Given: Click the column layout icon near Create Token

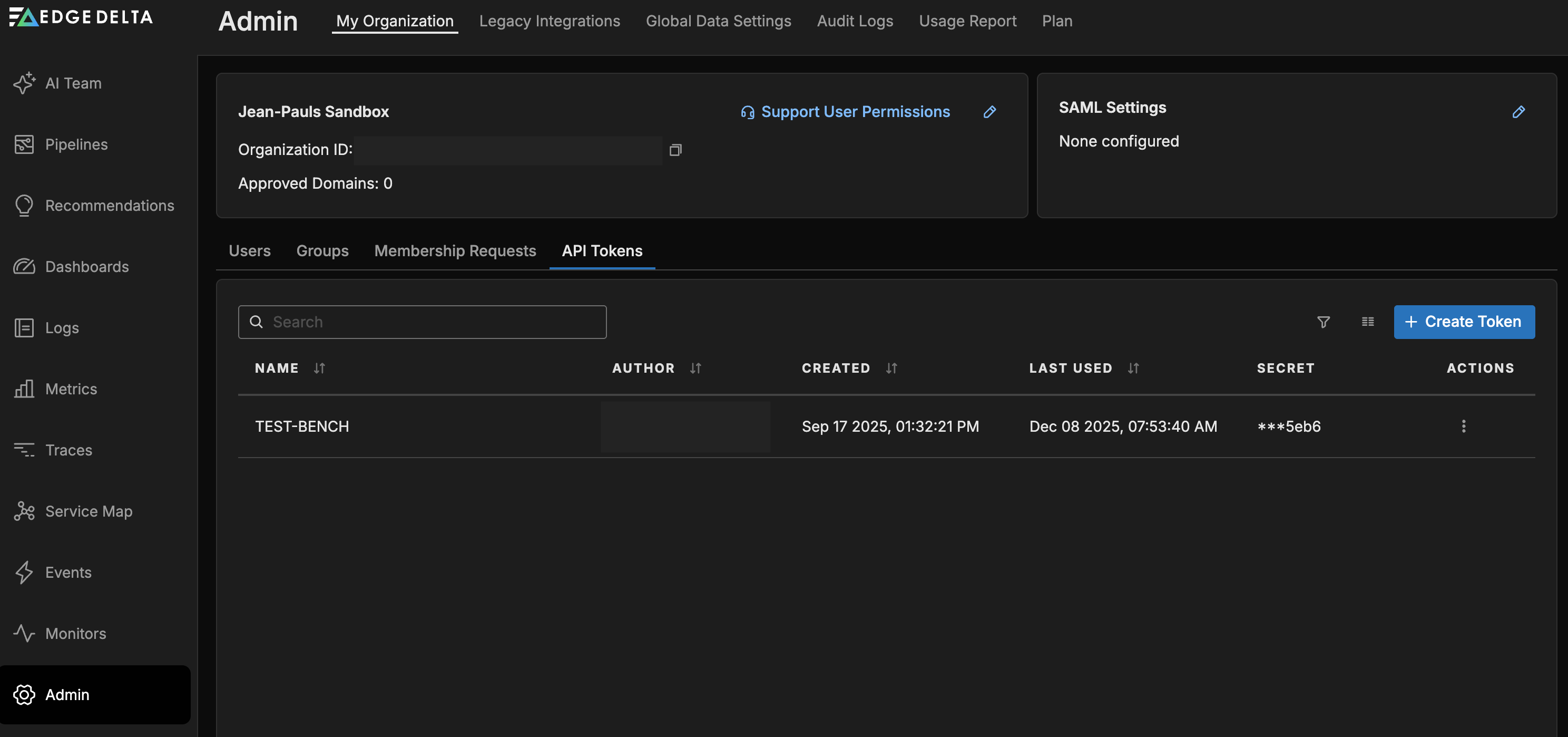Looking at the screenshot, I should [x=1368, y=322].
